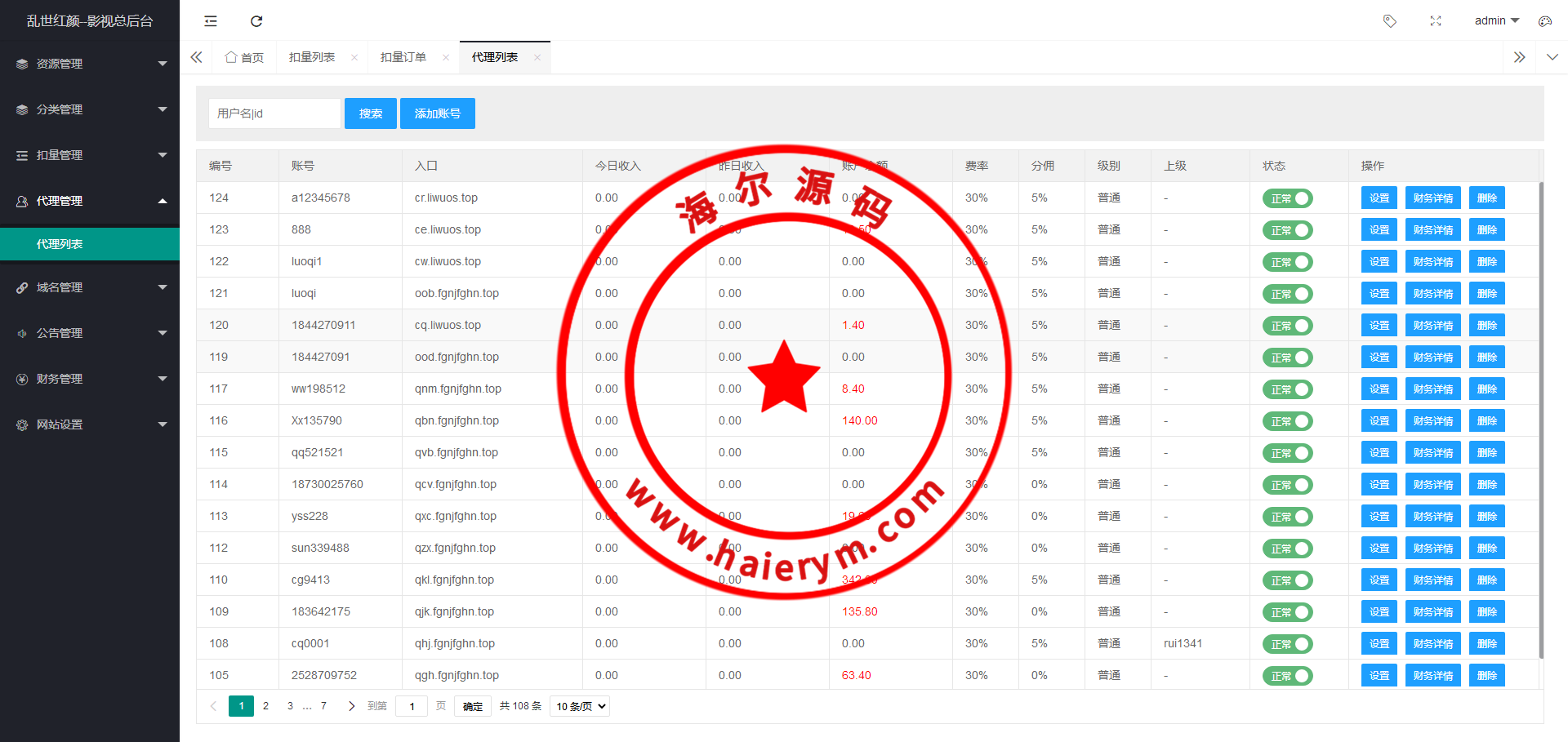Switch to the 扣量订单 tab
The image size is (1568, 742).
point(403,57)
